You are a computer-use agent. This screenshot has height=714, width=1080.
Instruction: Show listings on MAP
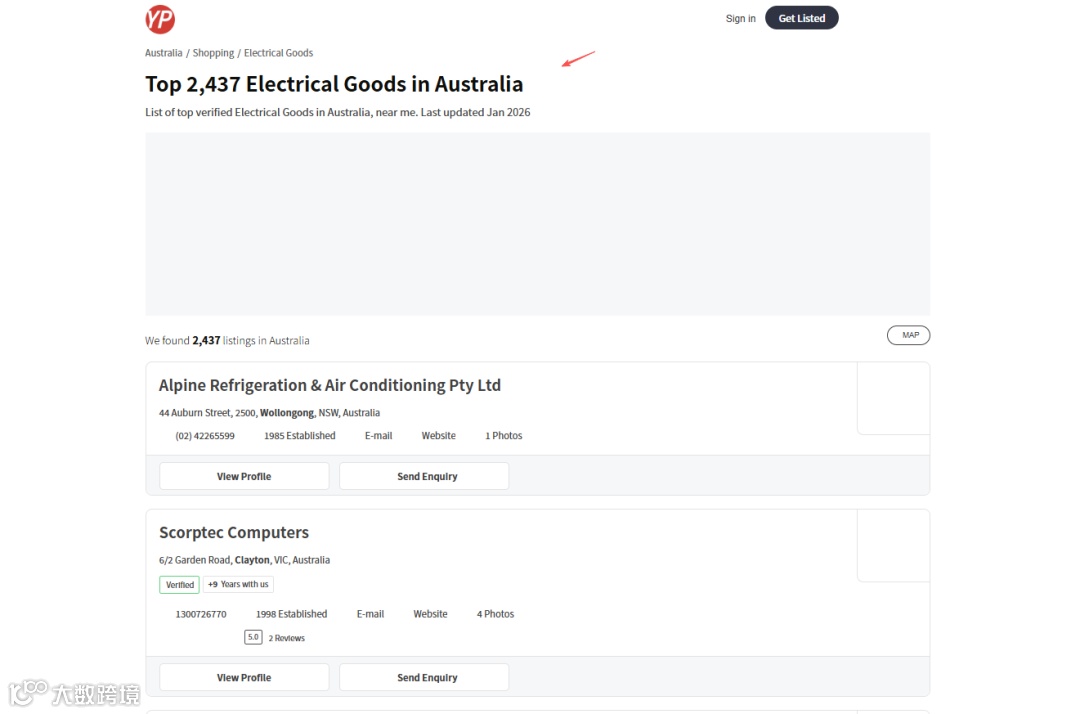pos(908,335)
